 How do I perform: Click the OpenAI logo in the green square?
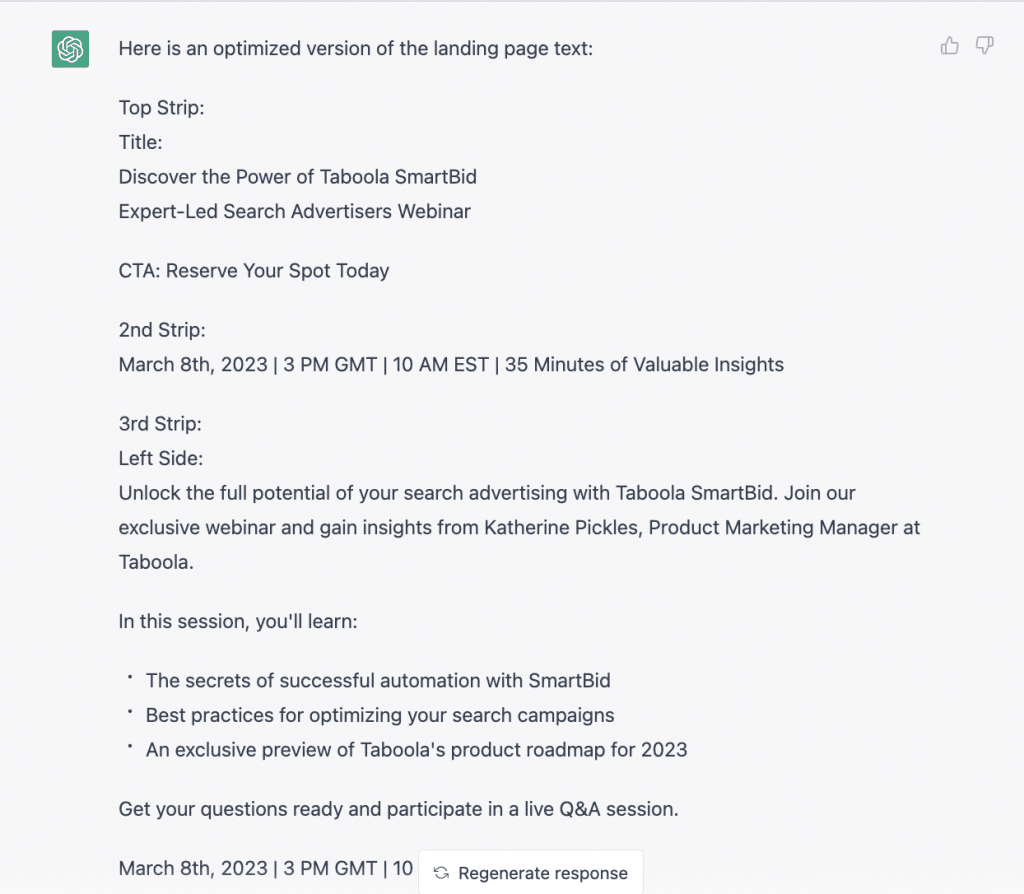(x=69, y=48)
